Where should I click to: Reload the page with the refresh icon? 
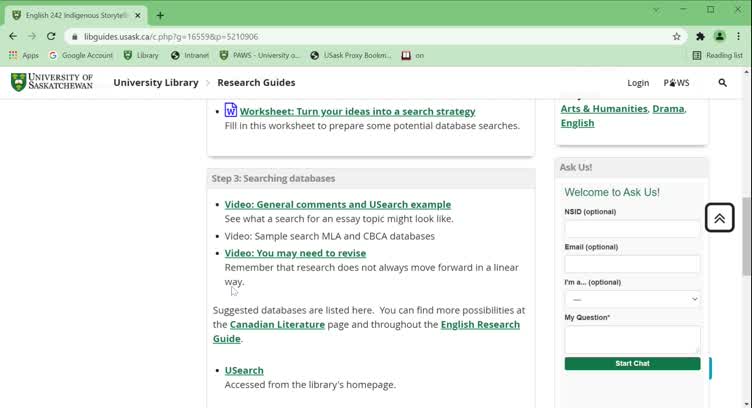tap(51, 36)
